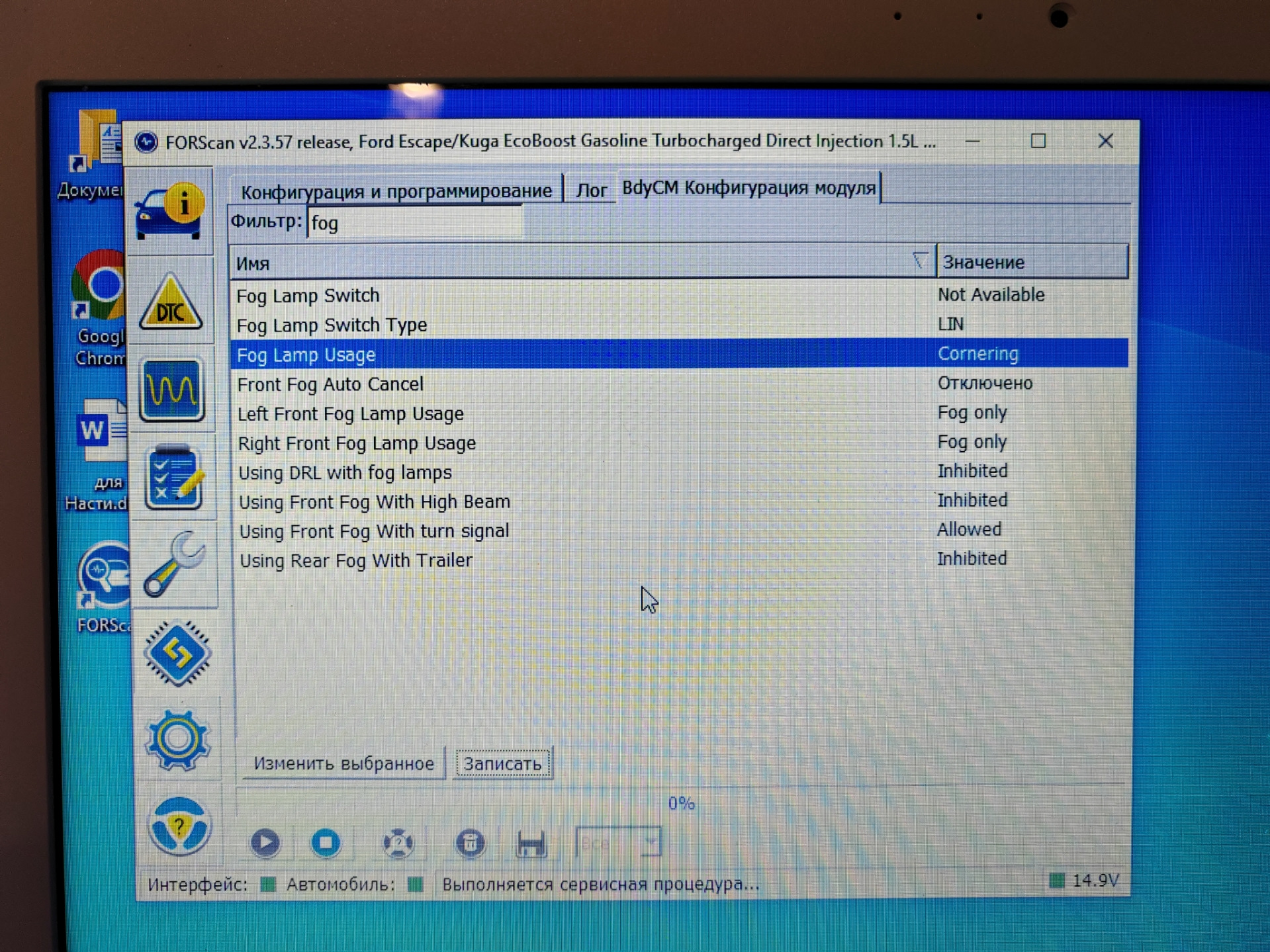Viewport: 1270px width, 952px height.
Task: Click the Google Chrome desktop shortcut
Action: [99, 308]
